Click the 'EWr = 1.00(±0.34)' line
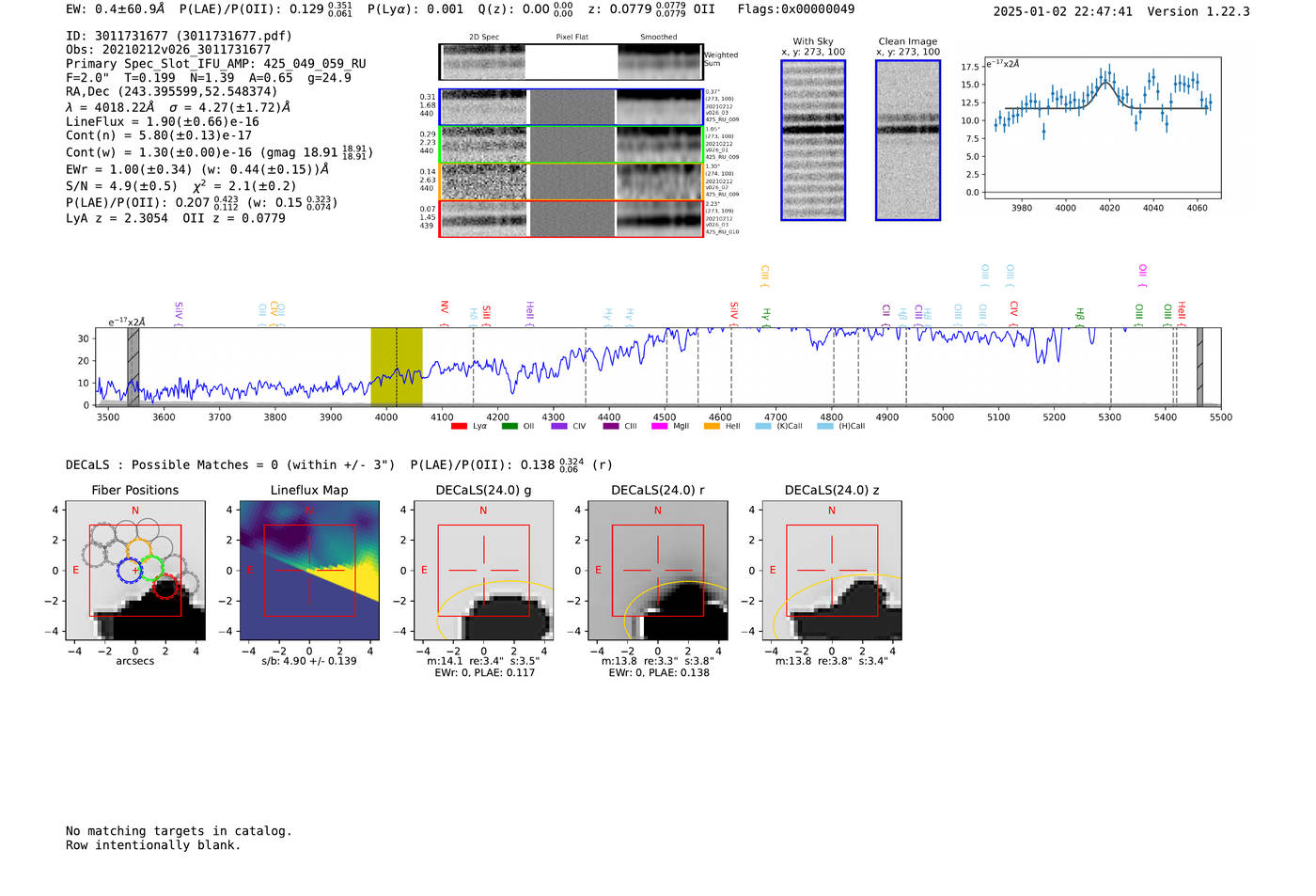The height and width of the screenshot is (896, 1316). tap(197, 170)
